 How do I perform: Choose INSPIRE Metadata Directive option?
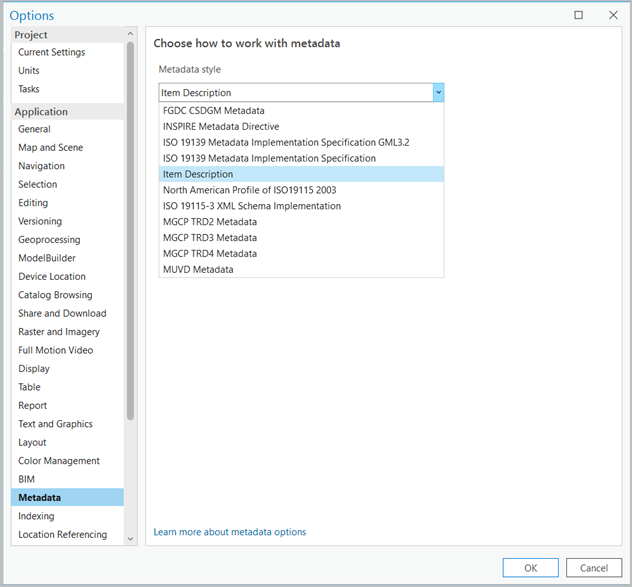tap(221, 127)
